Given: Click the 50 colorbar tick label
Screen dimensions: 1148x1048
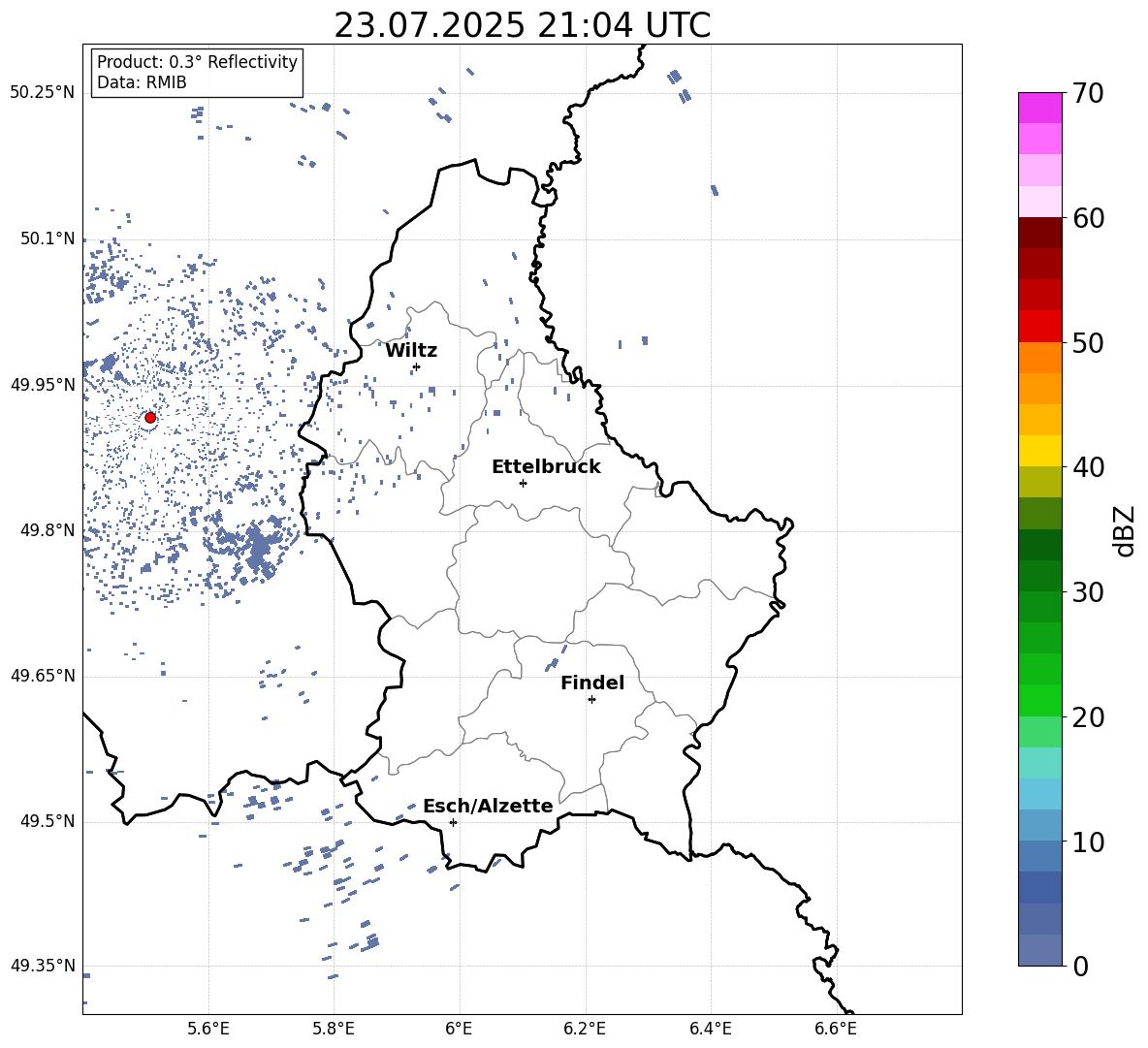Looking at the screenshot, I should pyautogui.click(x=1088, y=342).
